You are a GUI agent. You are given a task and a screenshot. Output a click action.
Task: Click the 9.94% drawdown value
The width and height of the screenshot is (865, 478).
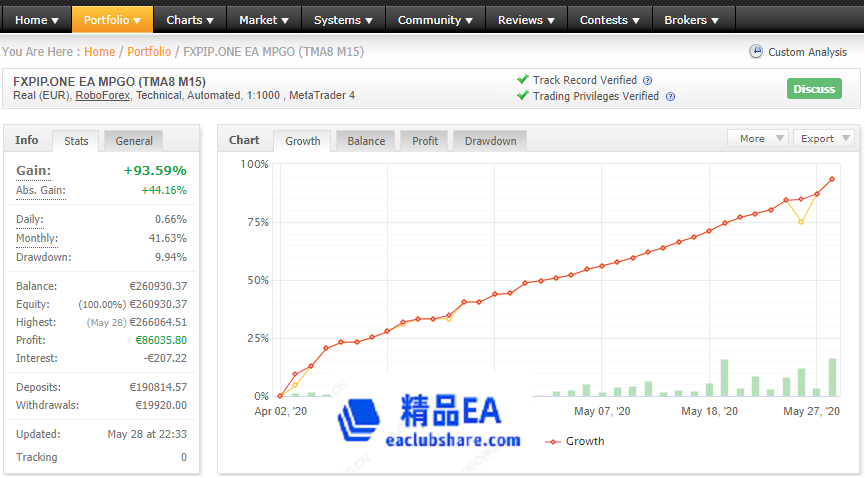(170, 258)
